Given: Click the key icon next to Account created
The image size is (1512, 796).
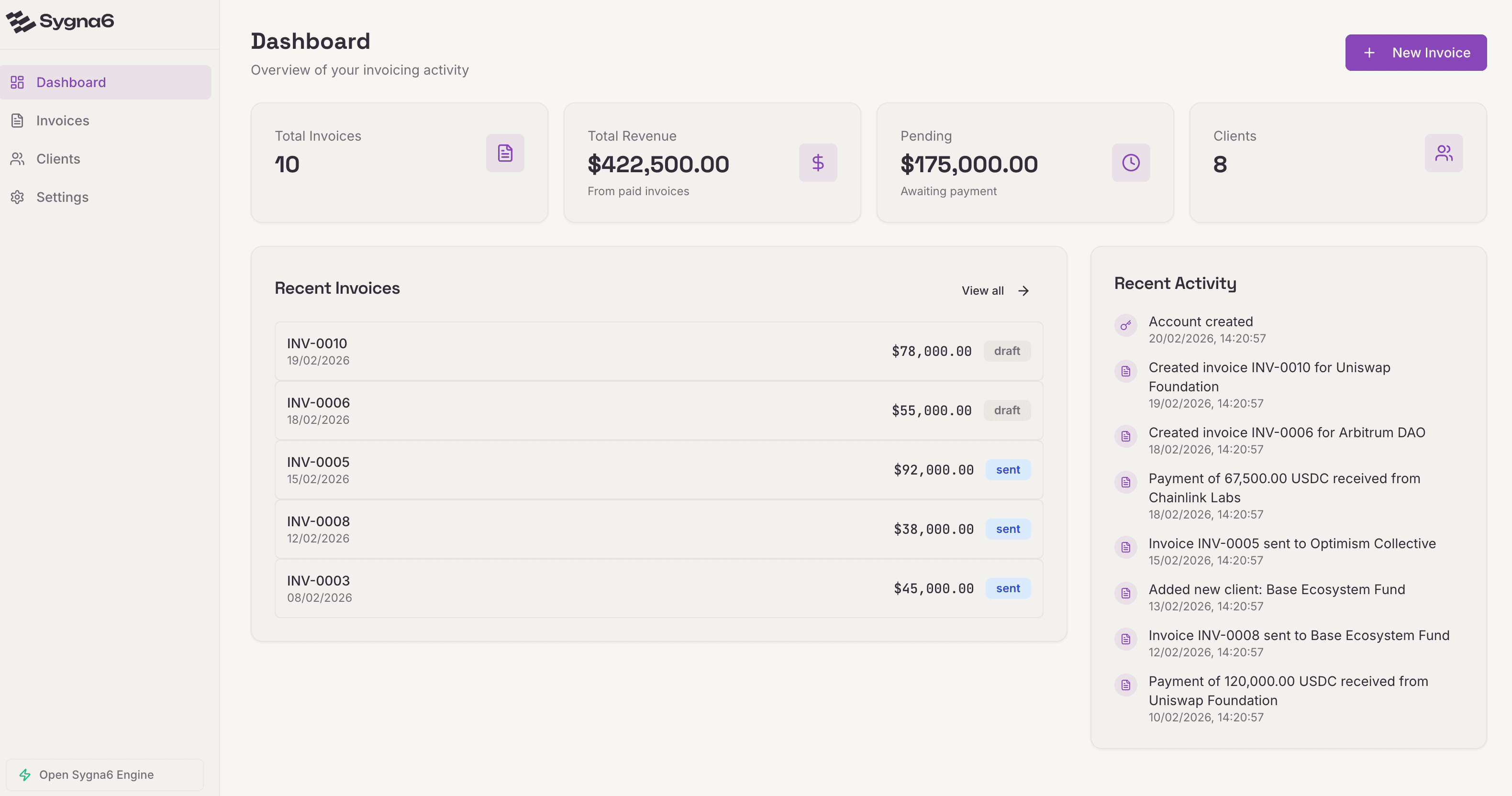Looking at the screenshot, I should (1126, 325).
